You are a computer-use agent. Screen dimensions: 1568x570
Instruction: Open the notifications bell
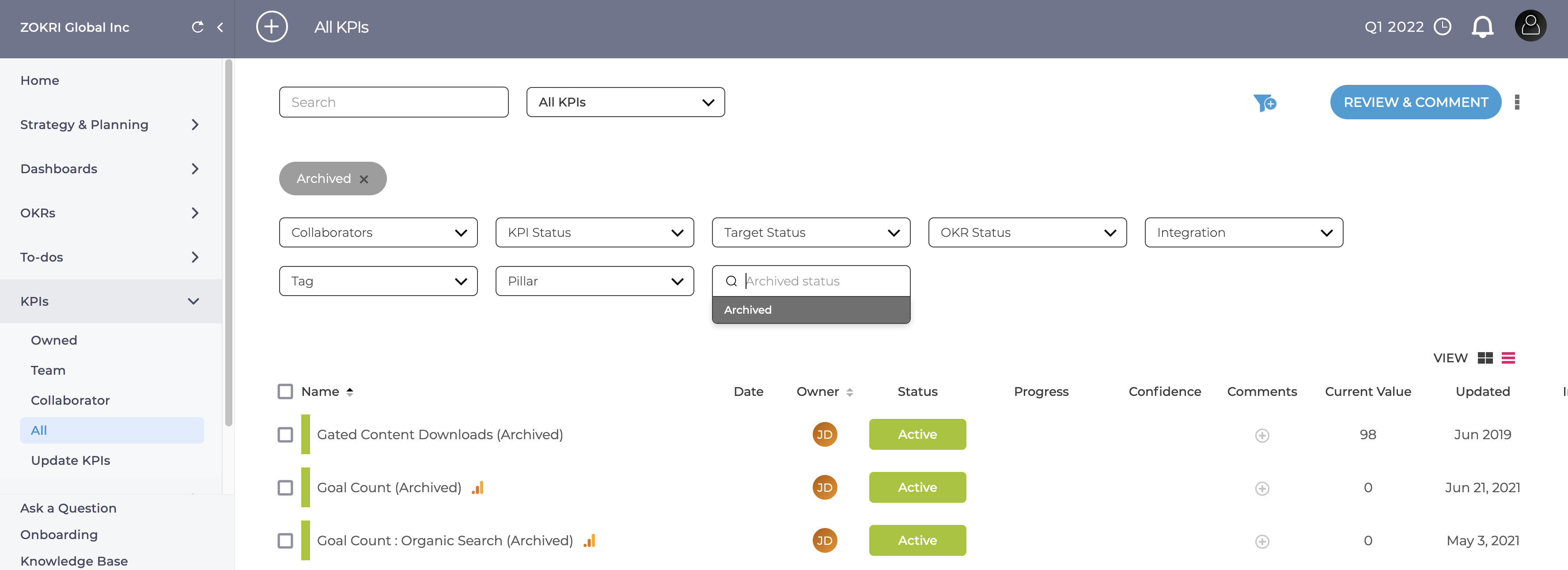point(1482,27)
